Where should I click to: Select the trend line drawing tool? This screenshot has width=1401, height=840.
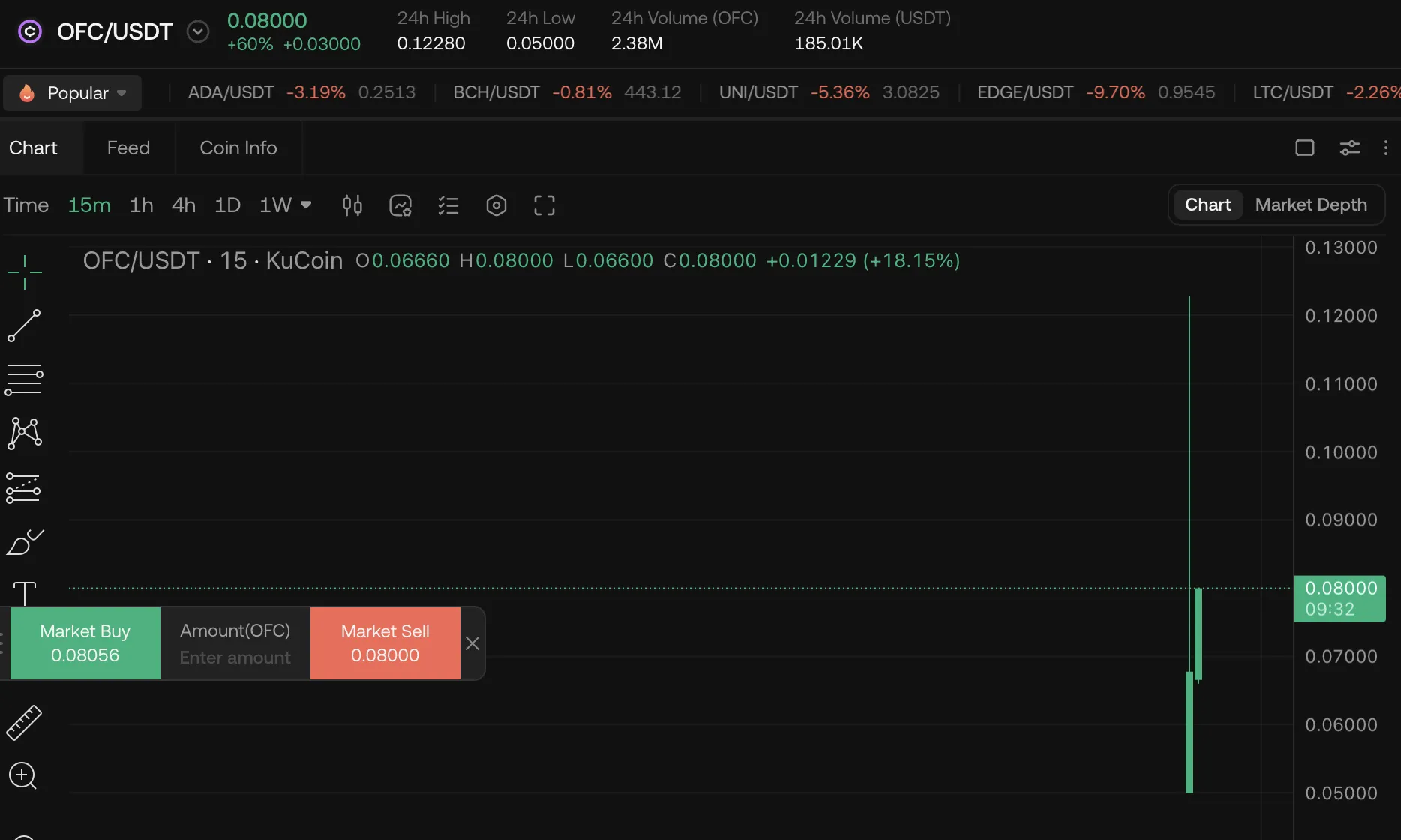[x=24, y=325]
